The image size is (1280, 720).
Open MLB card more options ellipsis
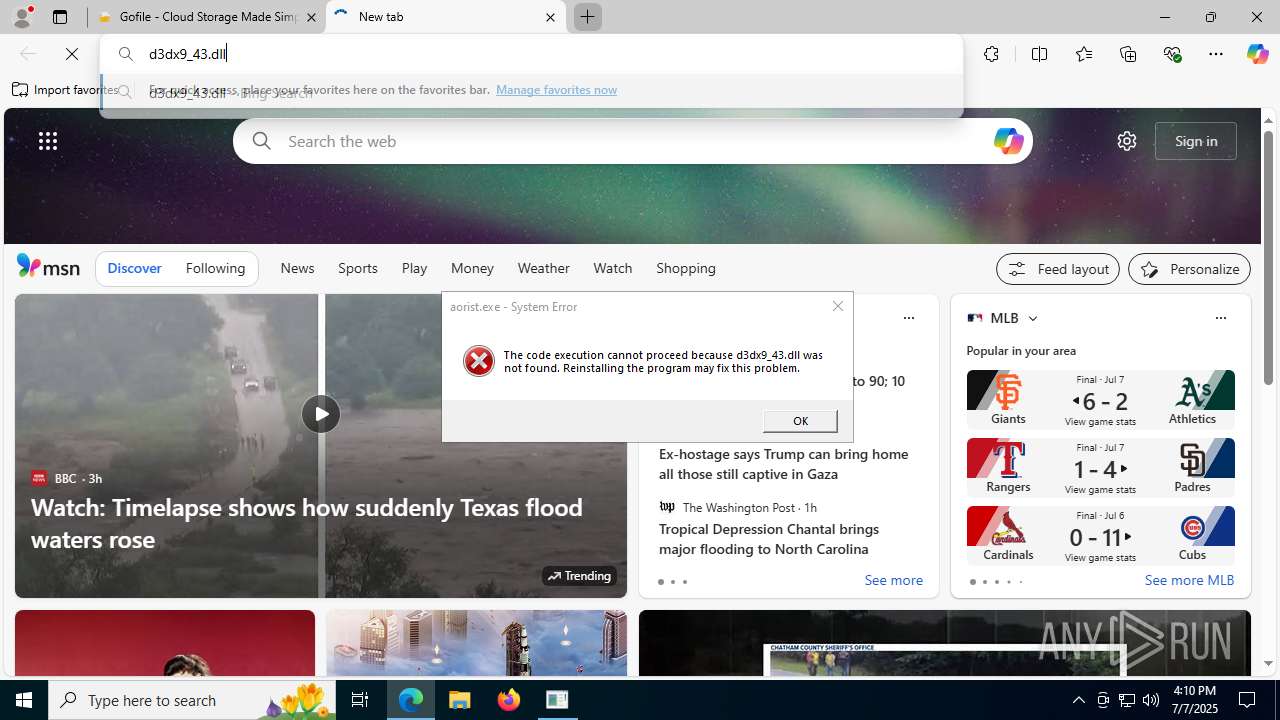1220,318
